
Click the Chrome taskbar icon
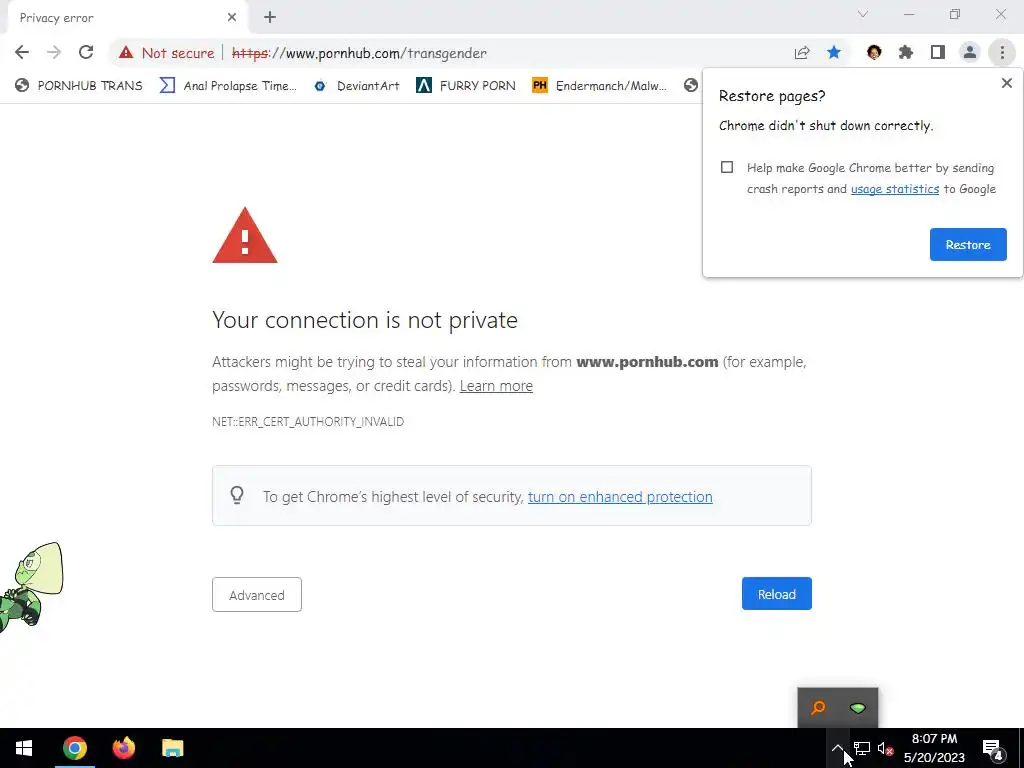(74, 748)
